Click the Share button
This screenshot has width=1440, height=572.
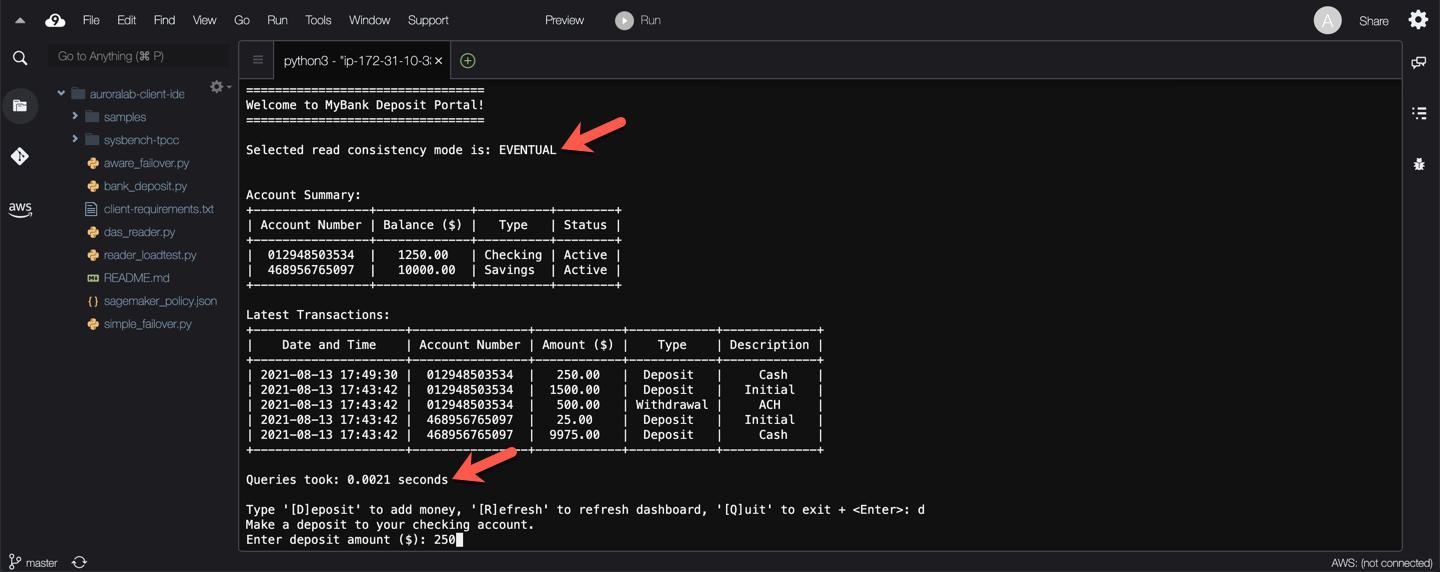pos(1373,21)
